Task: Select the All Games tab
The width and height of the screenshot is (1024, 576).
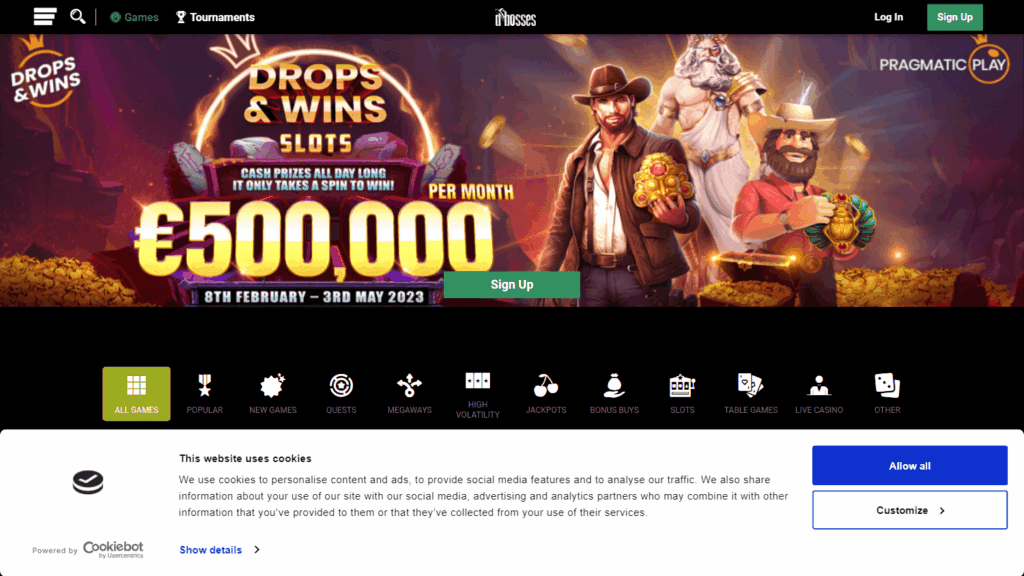Action: pos(136,394)
